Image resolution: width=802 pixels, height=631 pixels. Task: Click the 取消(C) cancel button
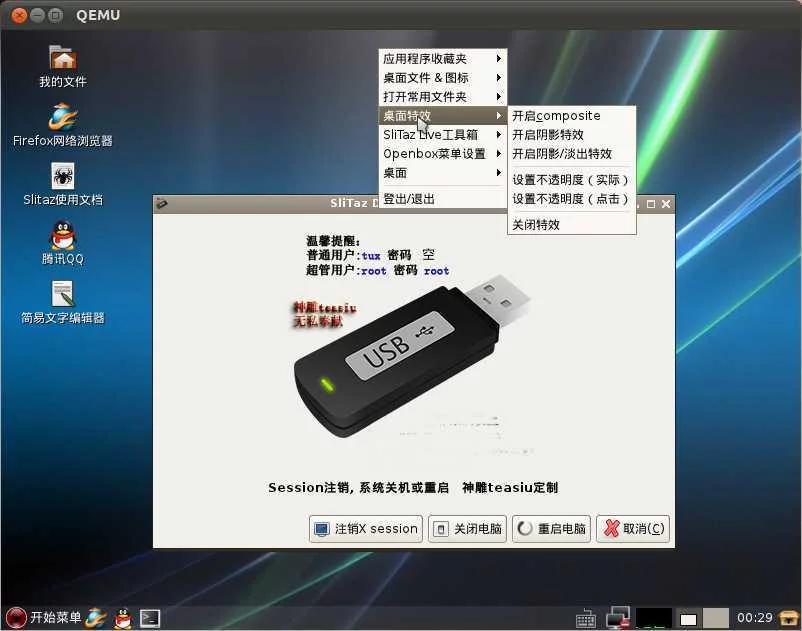pyautogui.click(x=633, y=529)
